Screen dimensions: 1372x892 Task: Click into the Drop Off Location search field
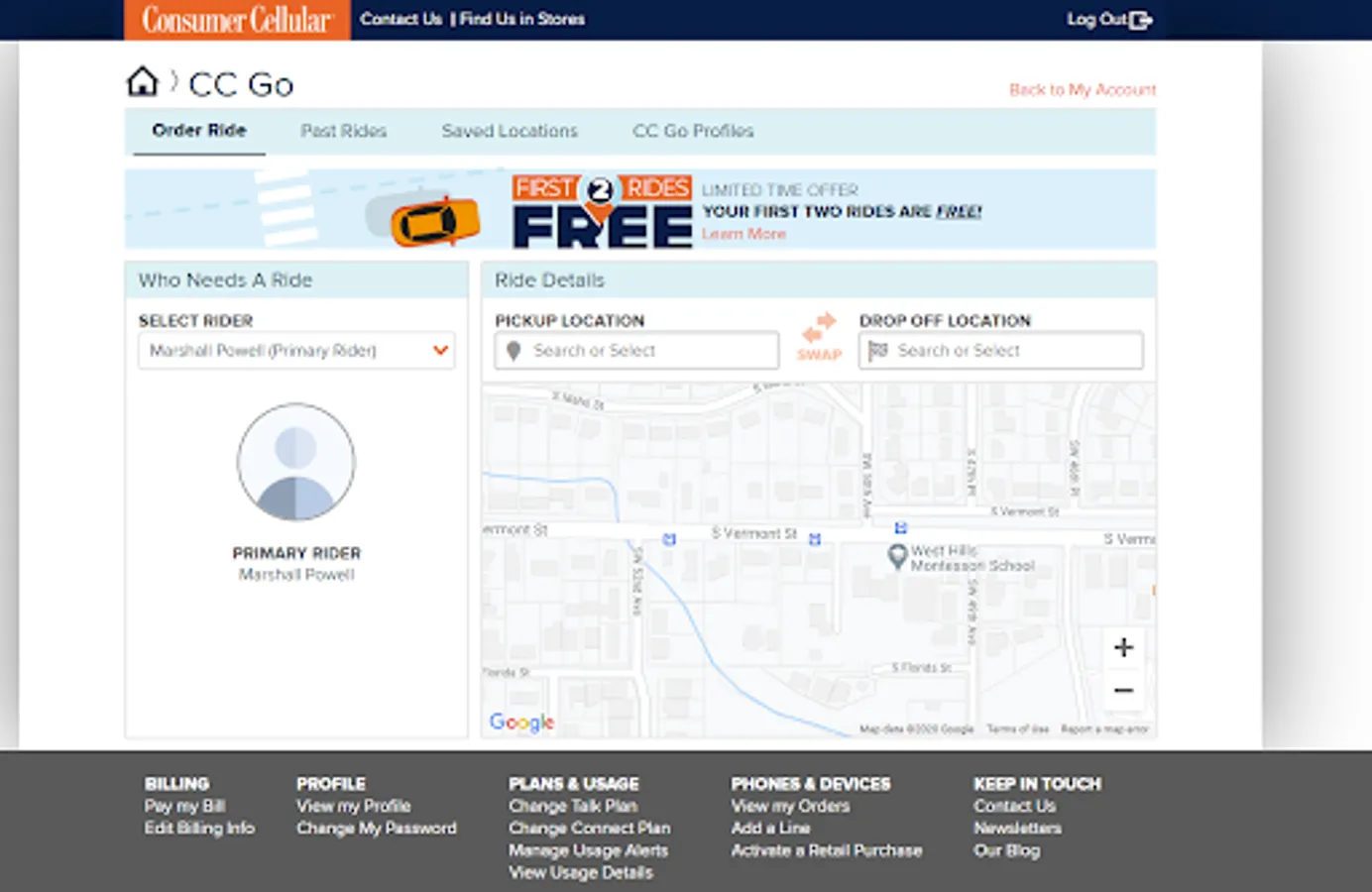(x=1001, y=350)
